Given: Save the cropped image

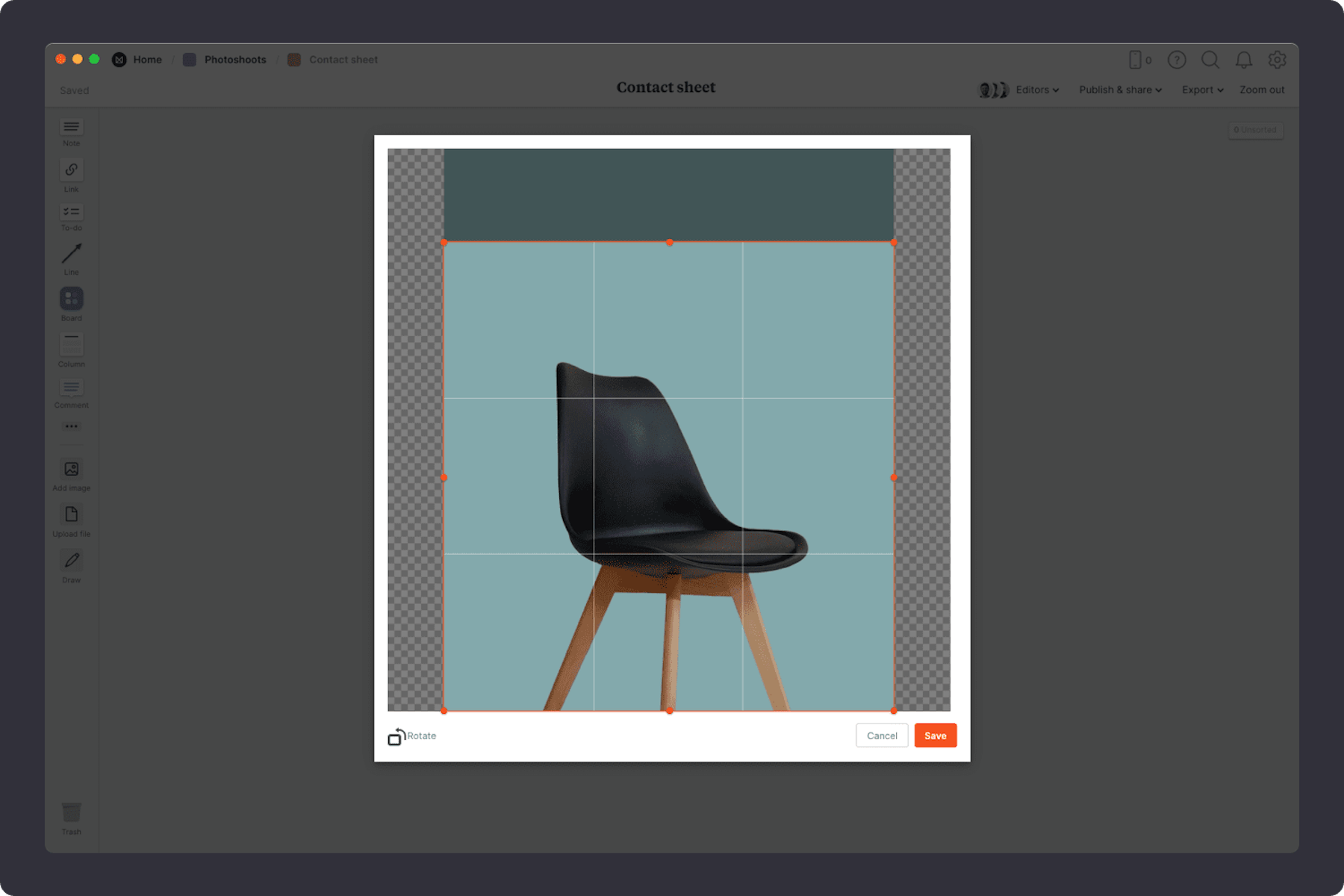Looking at the screenshot, I should point(935,735).
